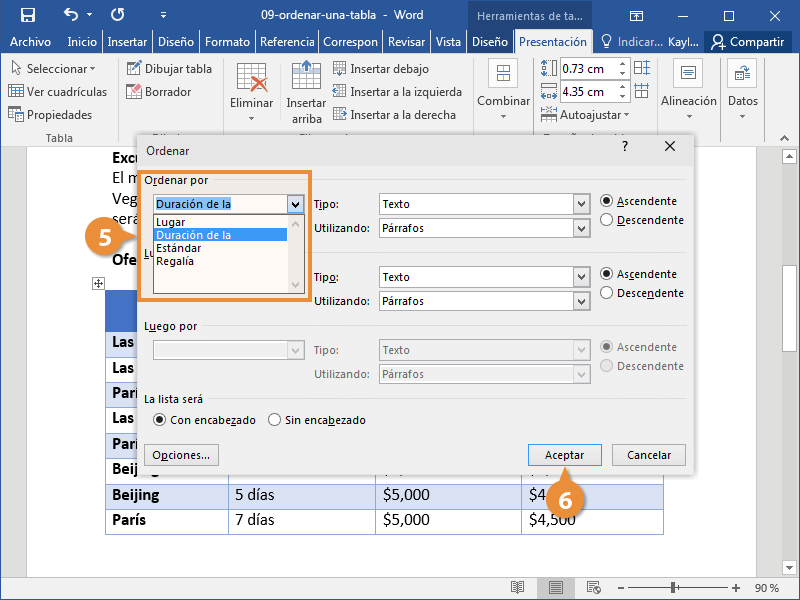Open the Ordenar por dropdown arrow
Viewport: 800px width, 600px height.
(295, 204)
